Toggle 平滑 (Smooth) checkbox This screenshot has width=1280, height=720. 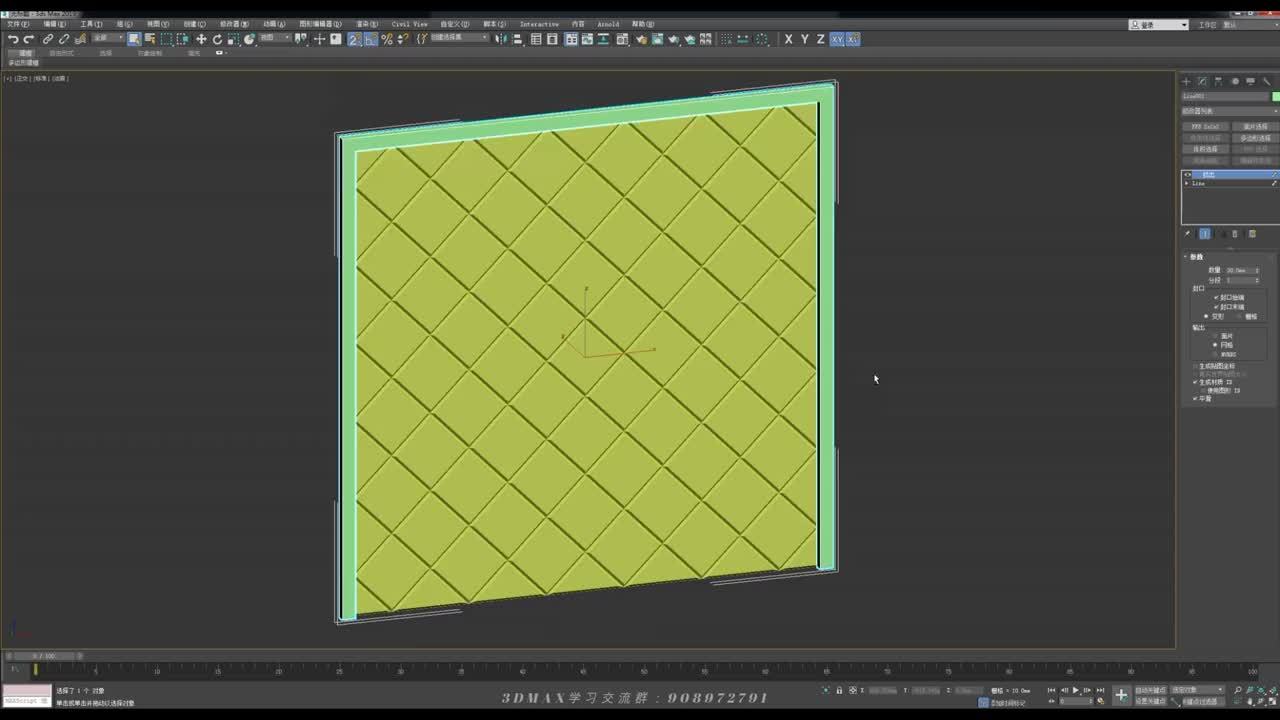coord(1195,398)
